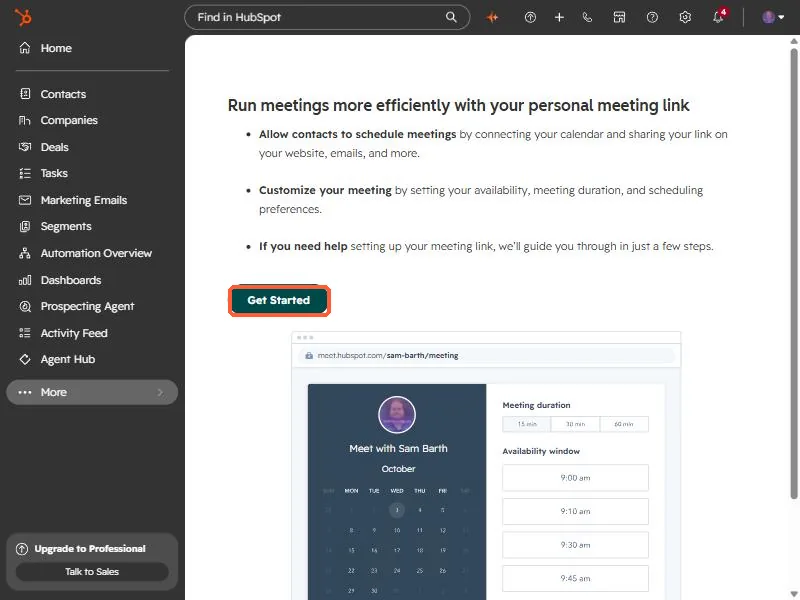800x600 pixels.
Task: Click the Find in HubSpot search field
Action: [327, 17]
